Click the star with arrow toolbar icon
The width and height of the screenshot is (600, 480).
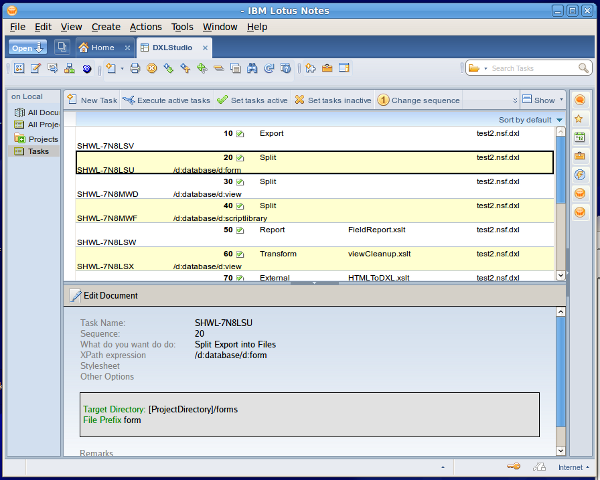[x=311, y=69]
